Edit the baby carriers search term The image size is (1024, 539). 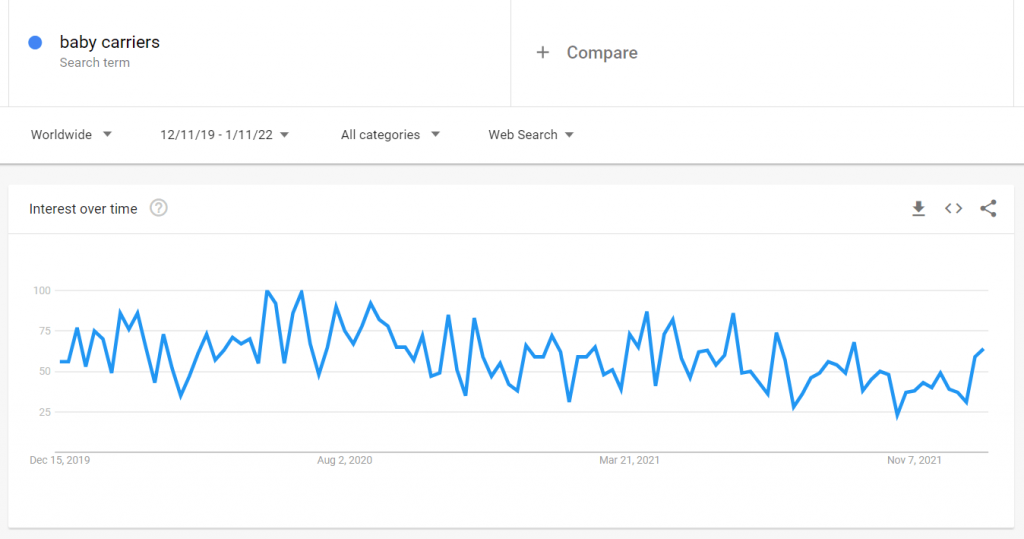[x=110, y=42]
